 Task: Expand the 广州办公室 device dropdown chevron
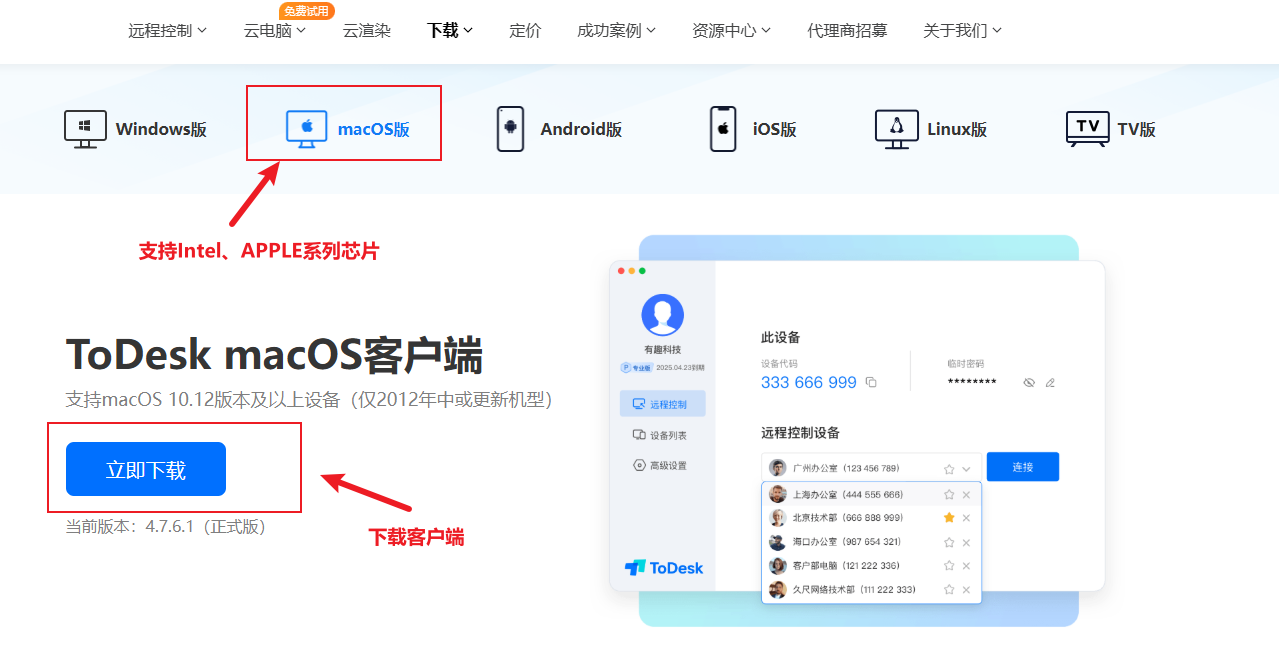pos(966,469)
